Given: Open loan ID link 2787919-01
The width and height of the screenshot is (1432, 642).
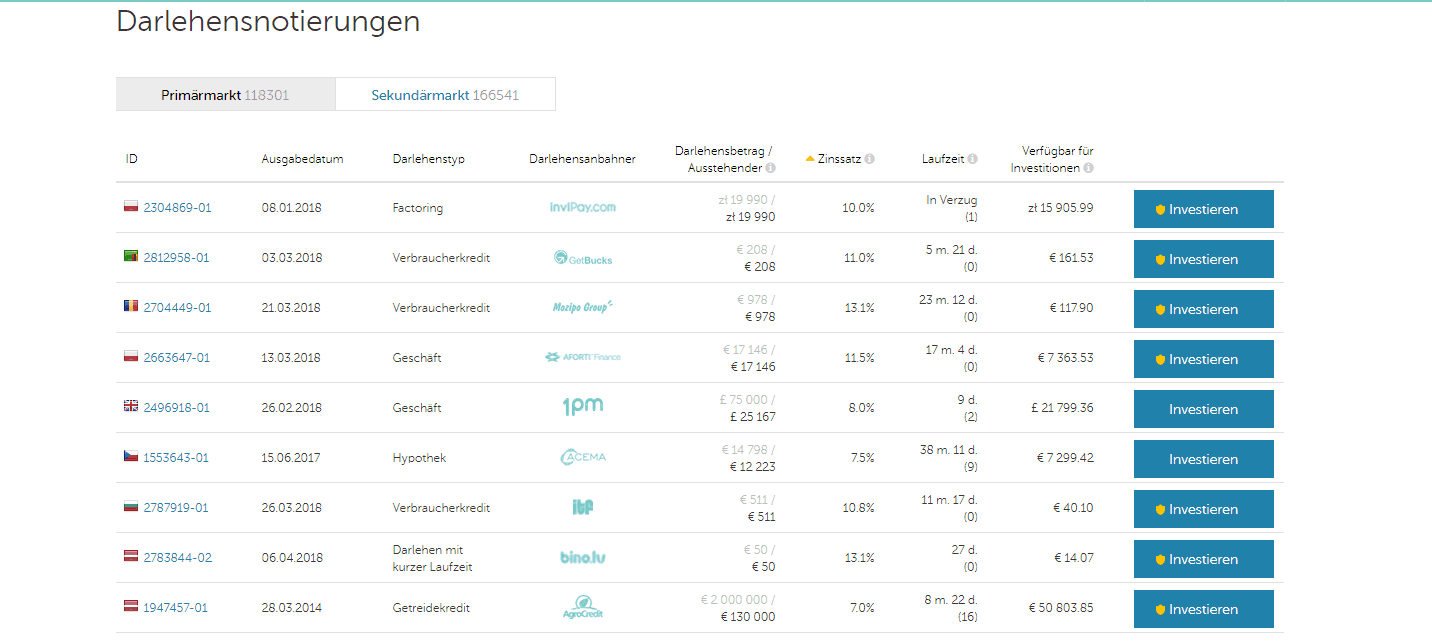Looking at the screenshot, I should pos(176,508).
